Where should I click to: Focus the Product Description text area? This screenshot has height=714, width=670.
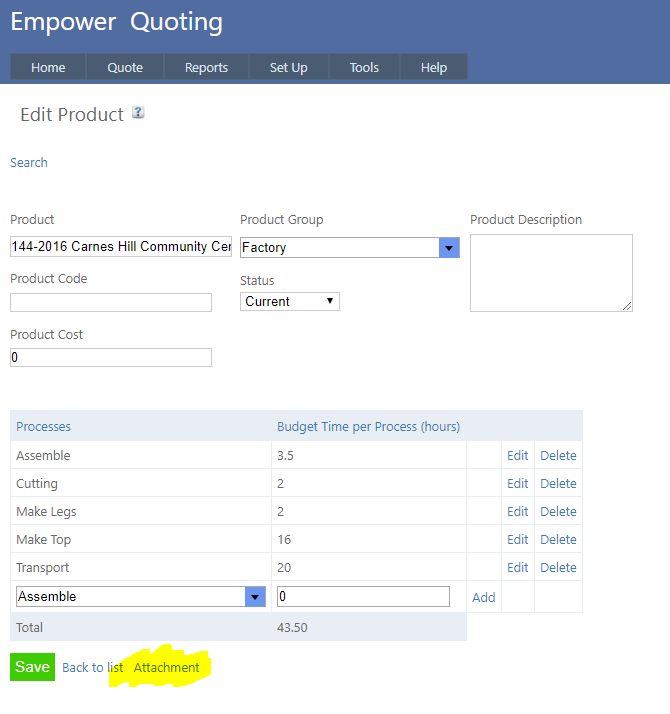[551, 272]
